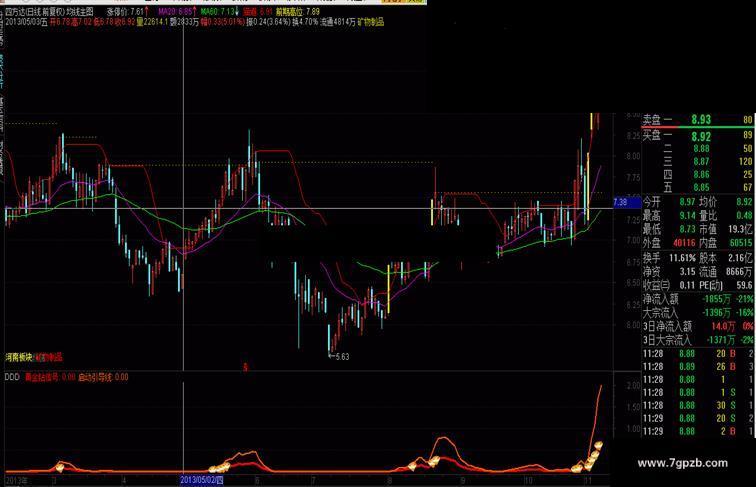The image size is (756, 487).
Task: Click the PE(动) value 59.6
Action: (x=744, y=285)
